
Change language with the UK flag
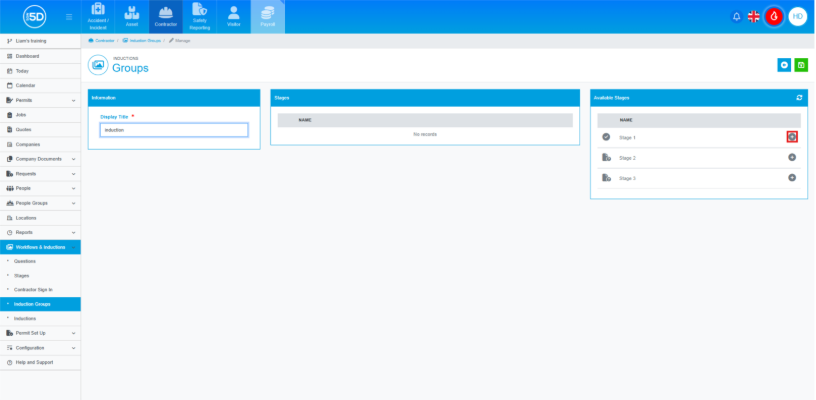(x=754, y=17)
